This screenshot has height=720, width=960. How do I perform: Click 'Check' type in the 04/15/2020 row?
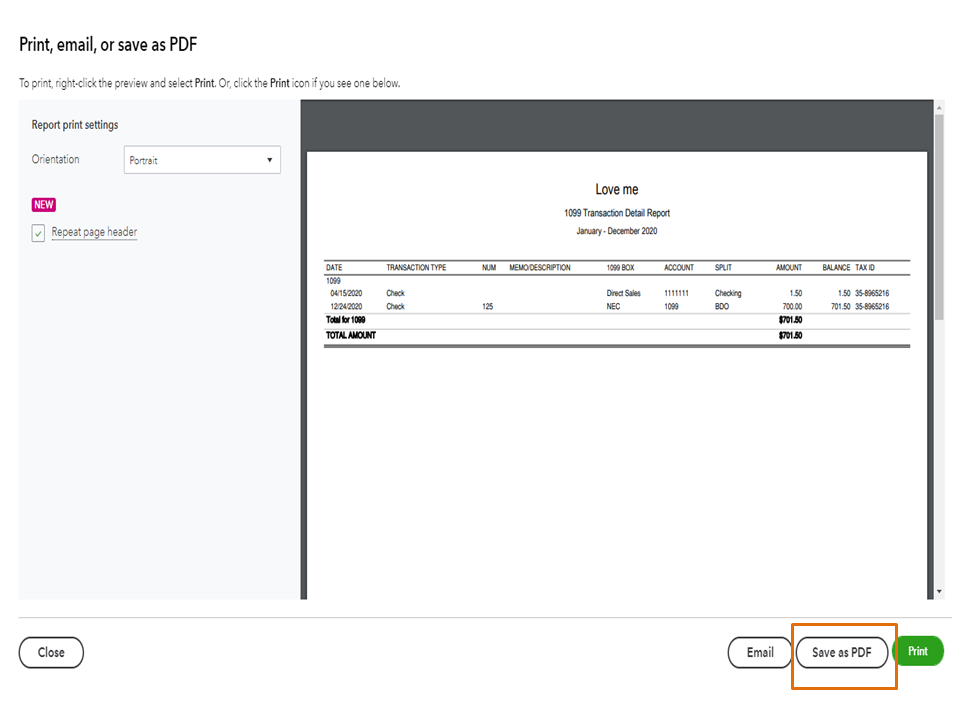click(396, 293)
